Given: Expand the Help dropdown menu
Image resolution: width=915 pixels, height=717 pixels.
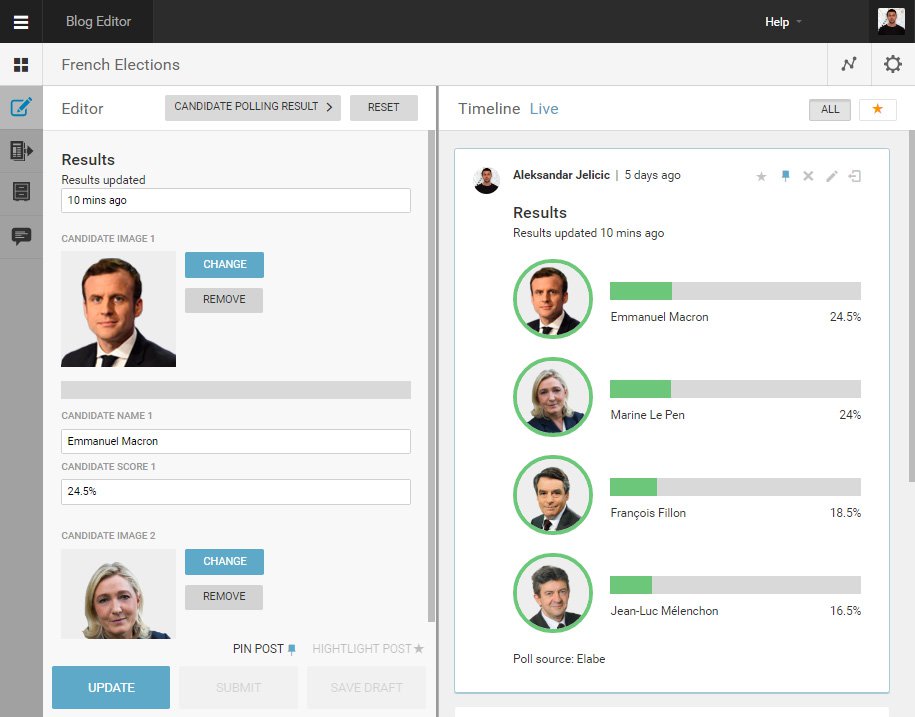Looking at the screenshot, I should [x=783, y=22].
